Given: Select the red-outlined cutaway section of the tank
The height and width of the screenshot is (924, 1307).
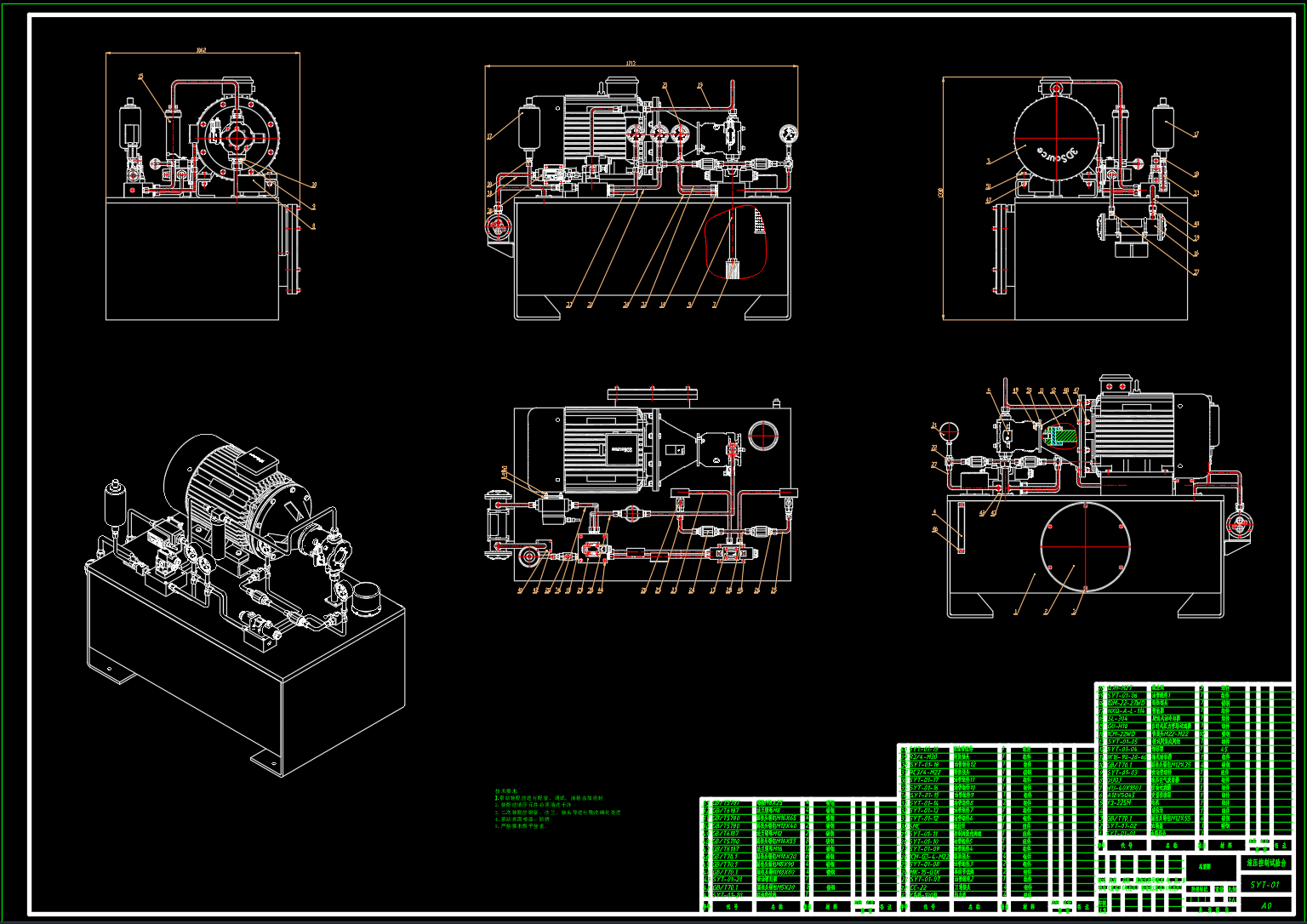Looking at the screenshot, I should [736, 242].
